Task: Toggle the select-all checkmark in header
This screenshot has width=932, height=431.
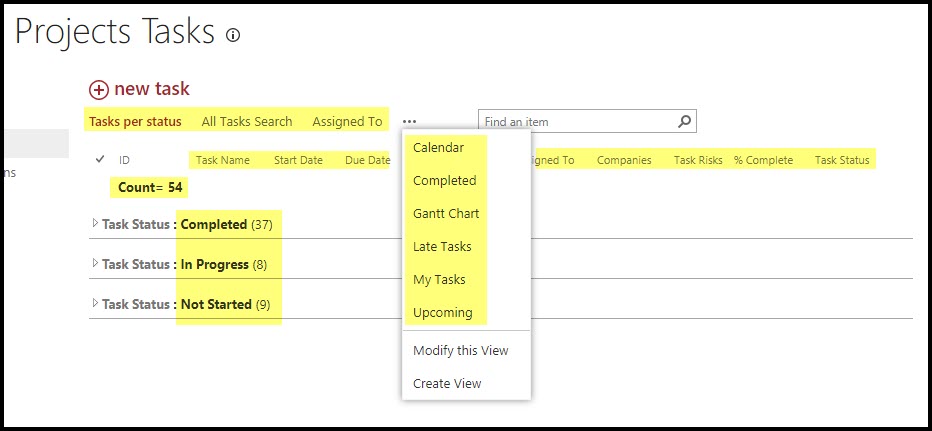Action: (x=100, y=159)
